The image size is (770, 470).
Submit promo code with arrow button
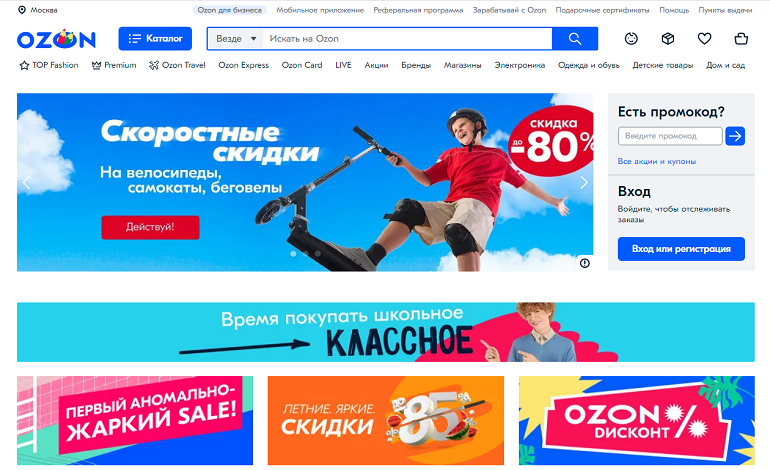coord(735,136)
